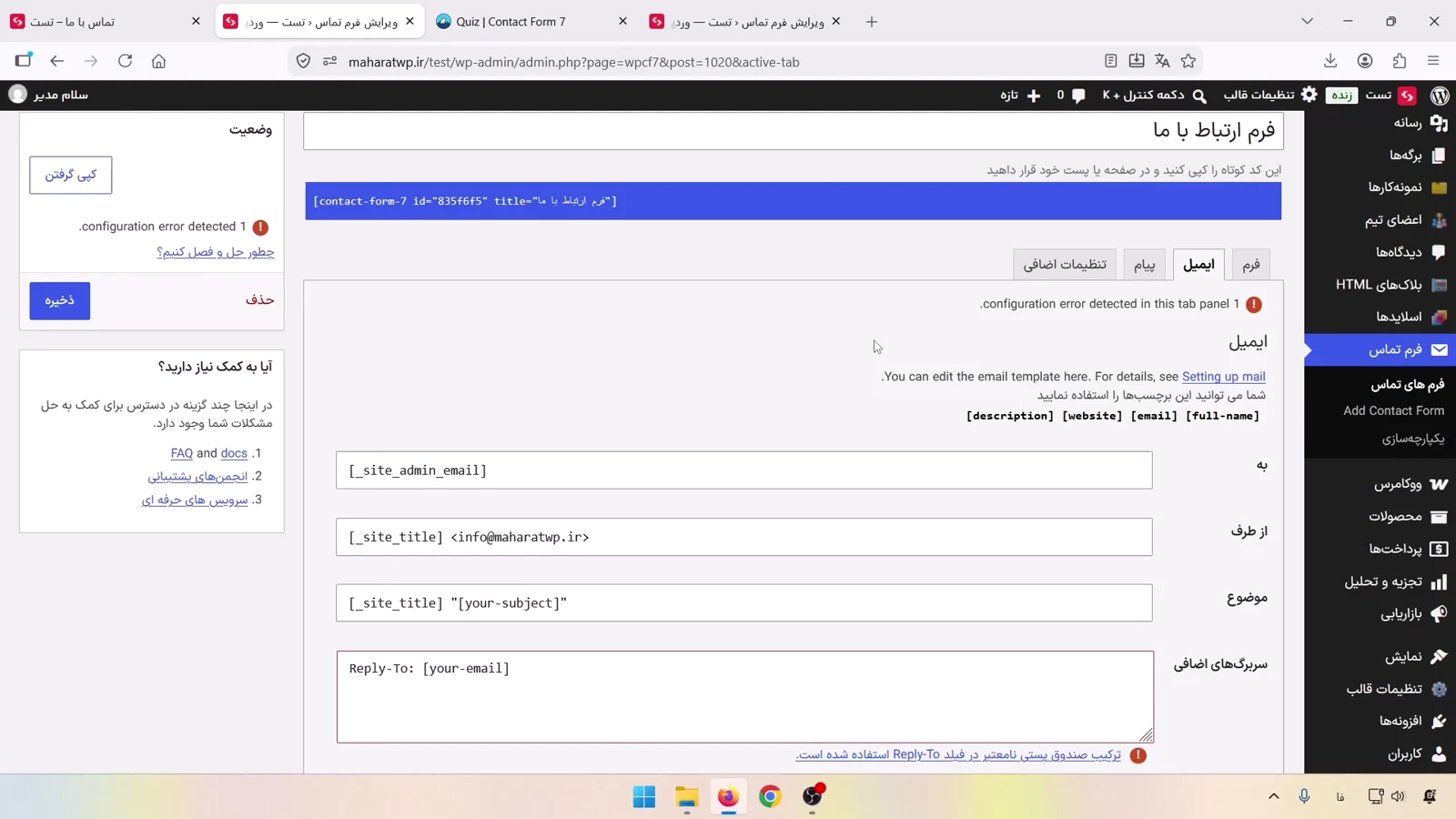Screen dimensions: 1456x819
Task: Bookmark this page with the star icon
Action: pyautogui.click(x=1188, y=61)
